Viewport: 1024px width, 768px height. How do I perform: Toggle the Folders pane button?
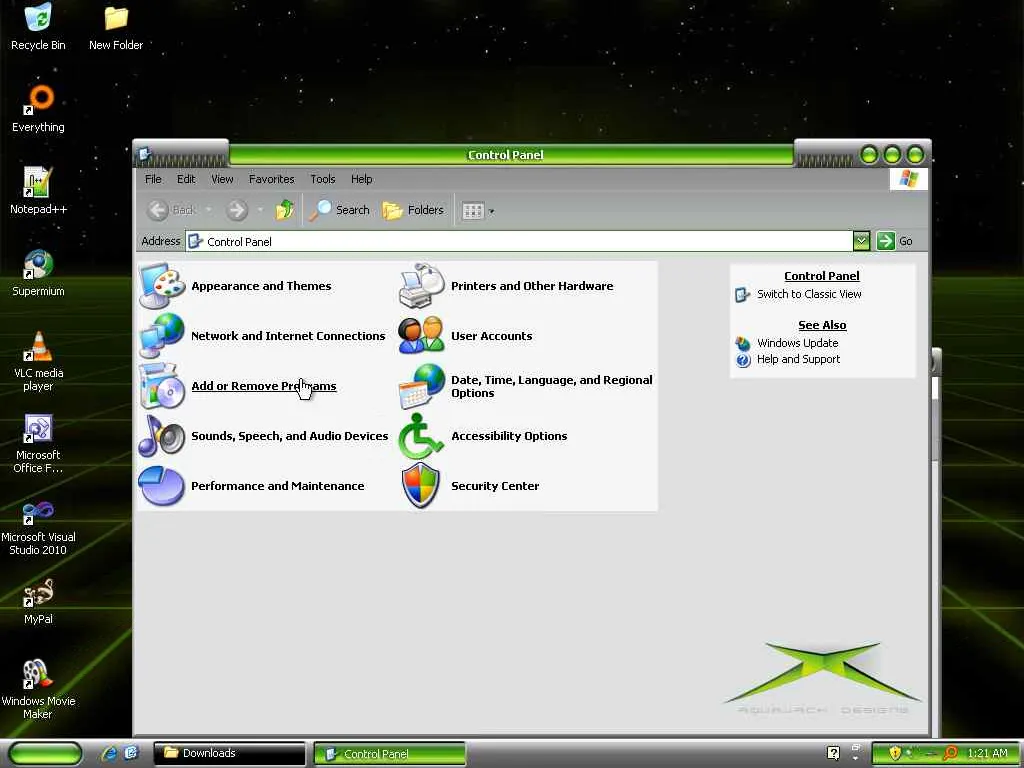413,210
